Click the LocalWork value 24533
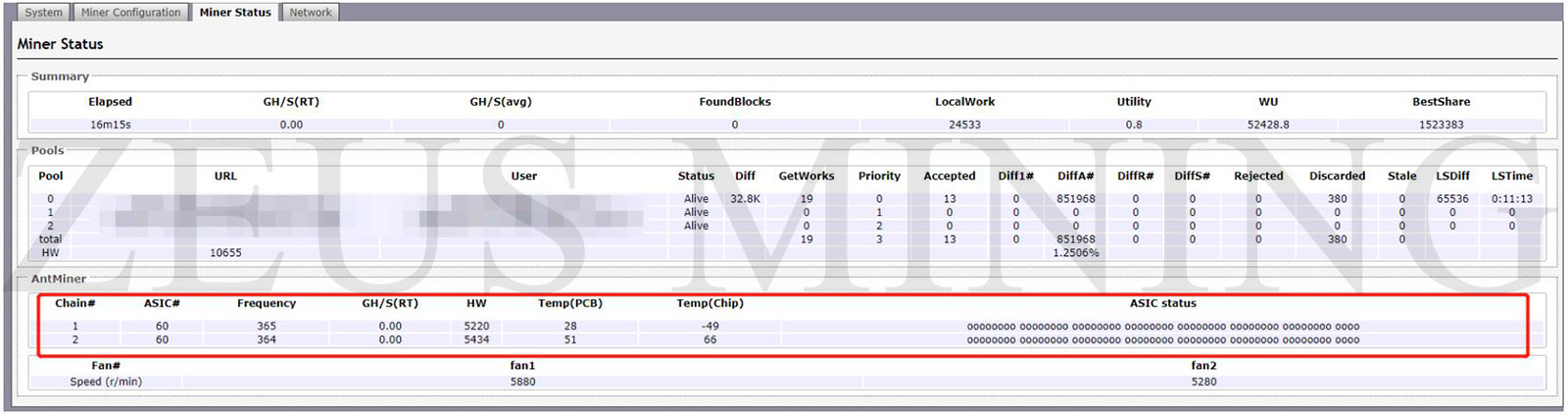The width and height of the screenshot is (1568, 415). pos(964,125)
